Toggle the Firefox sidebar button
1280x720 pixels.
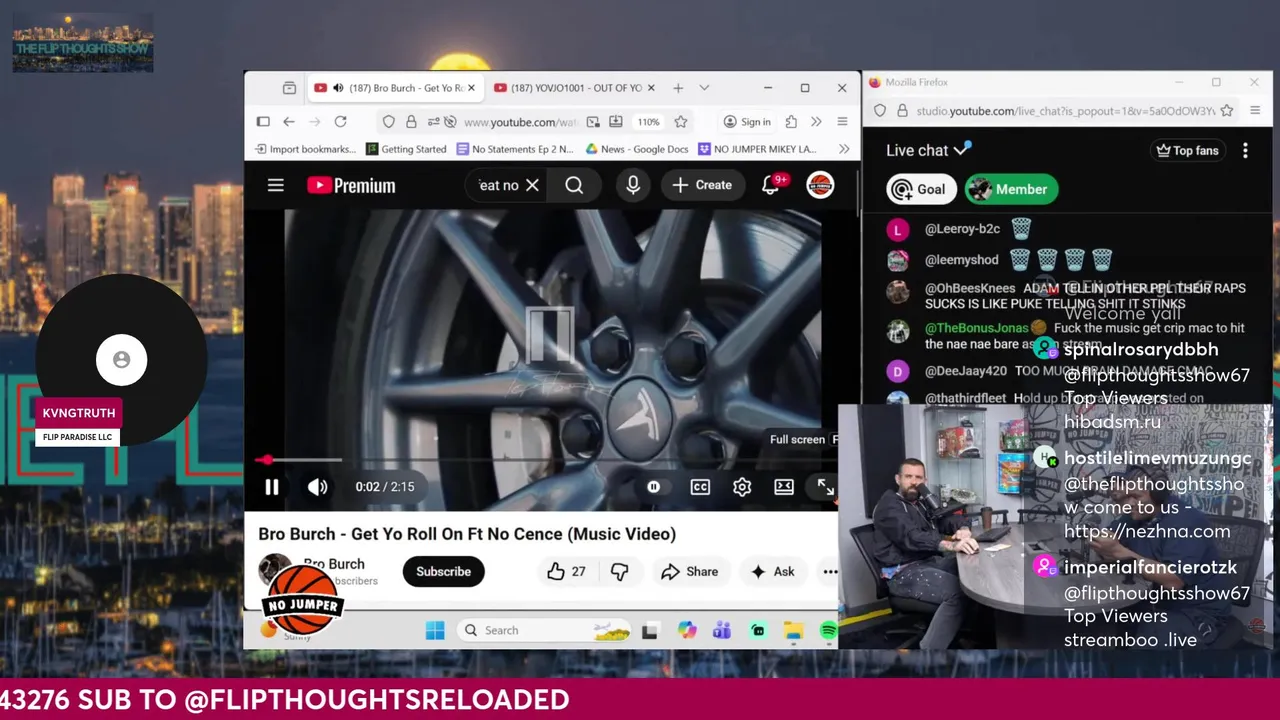click(x=263, y=122)
